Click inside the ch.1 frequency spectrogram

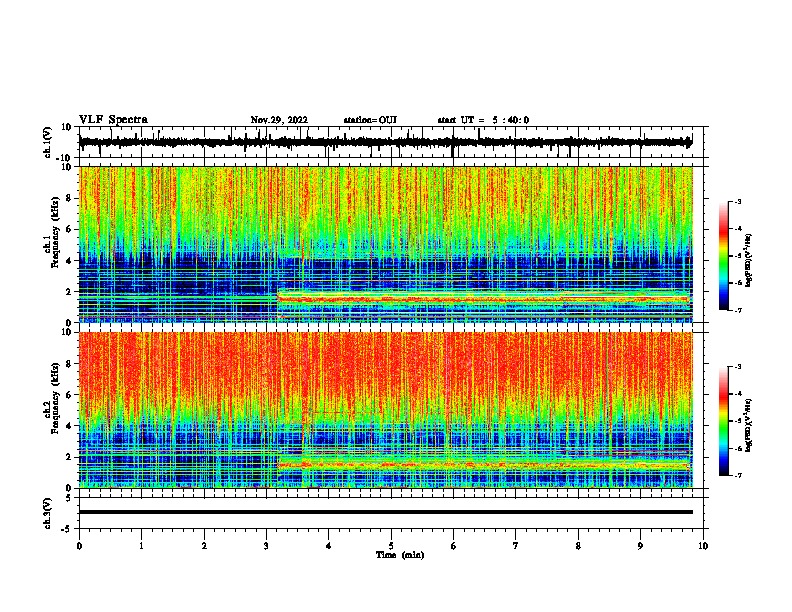[x=385, y=244]
